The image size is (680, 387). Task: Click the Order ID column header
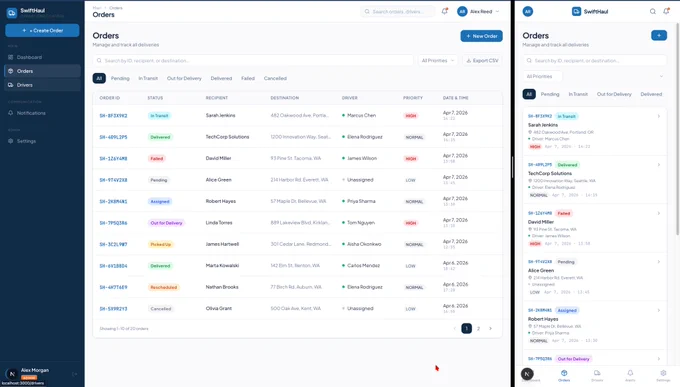point(110,98)
